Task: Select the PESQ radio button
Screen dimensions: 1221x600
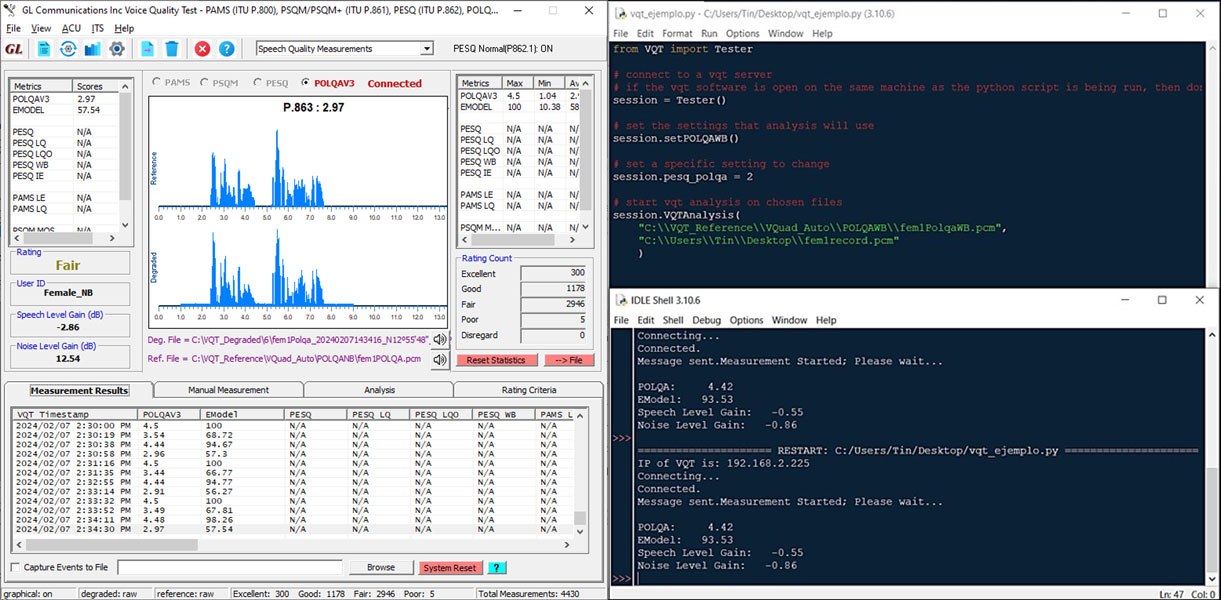Action: click(x=258, y=83)
